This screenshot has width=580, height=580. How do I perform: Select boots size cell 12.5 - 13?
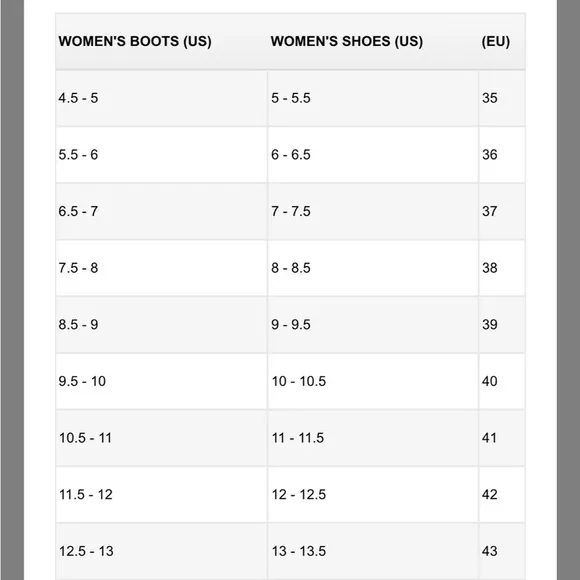(x=161, y=551)
